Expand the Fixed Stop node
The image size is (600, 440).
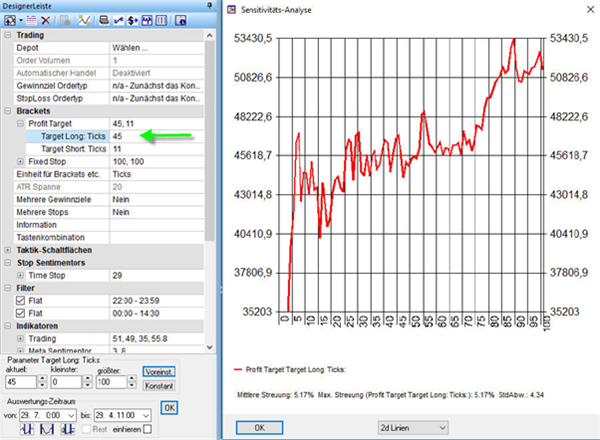(20, 161)
